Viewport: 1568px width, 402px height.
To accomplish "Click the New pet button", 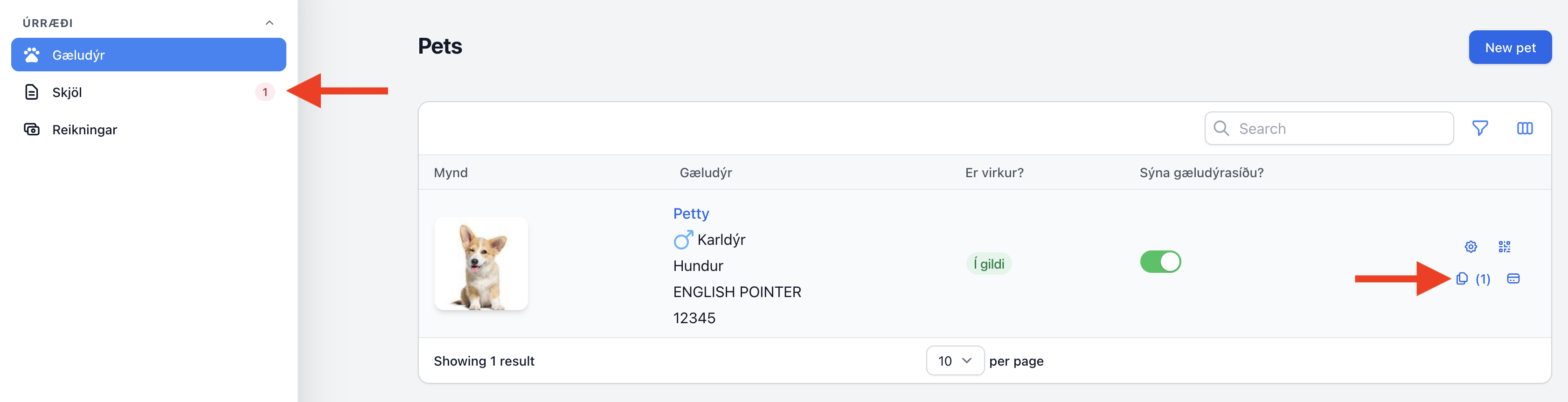I will (x=1510, y=48).
